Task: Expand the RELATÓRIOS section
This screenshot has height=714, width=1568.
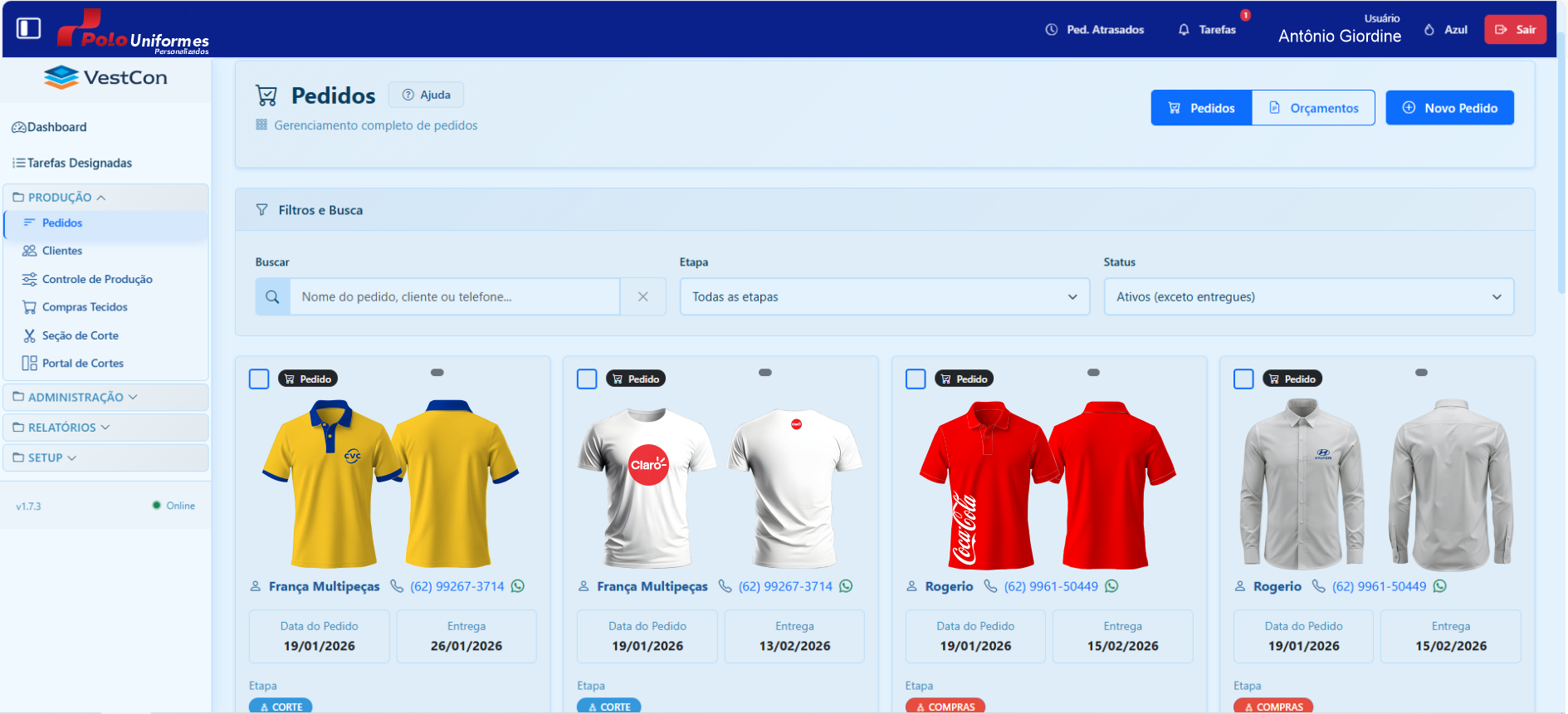Action: click(106, 428)
